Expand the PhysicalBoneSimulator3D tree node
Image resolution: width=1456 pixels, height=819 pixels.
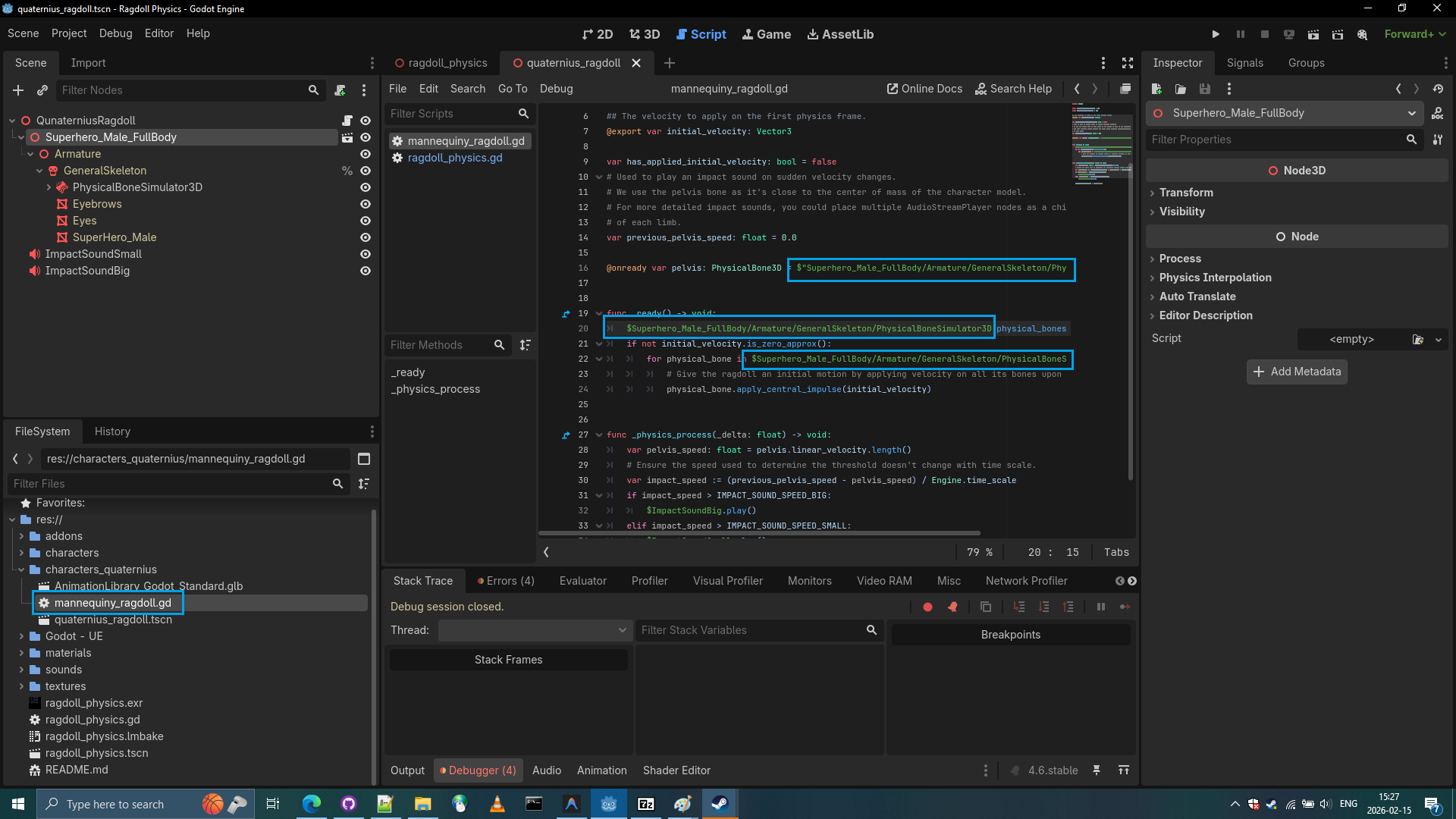[x=49, y=187]
